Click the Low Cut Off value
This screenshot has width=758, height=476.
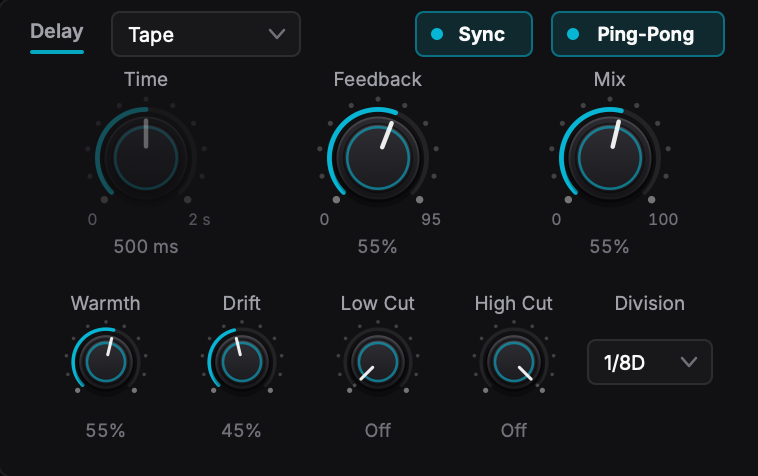coord(378,430)
